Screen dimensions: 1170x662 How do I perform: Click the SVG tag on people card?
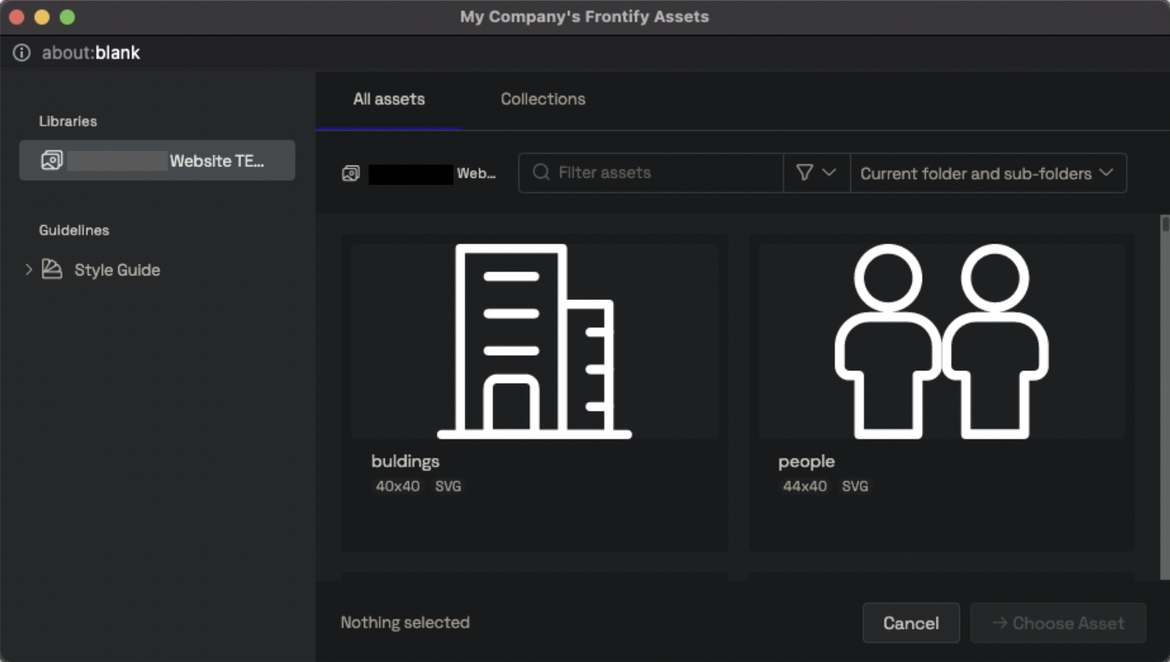click(x=855, y=486)
